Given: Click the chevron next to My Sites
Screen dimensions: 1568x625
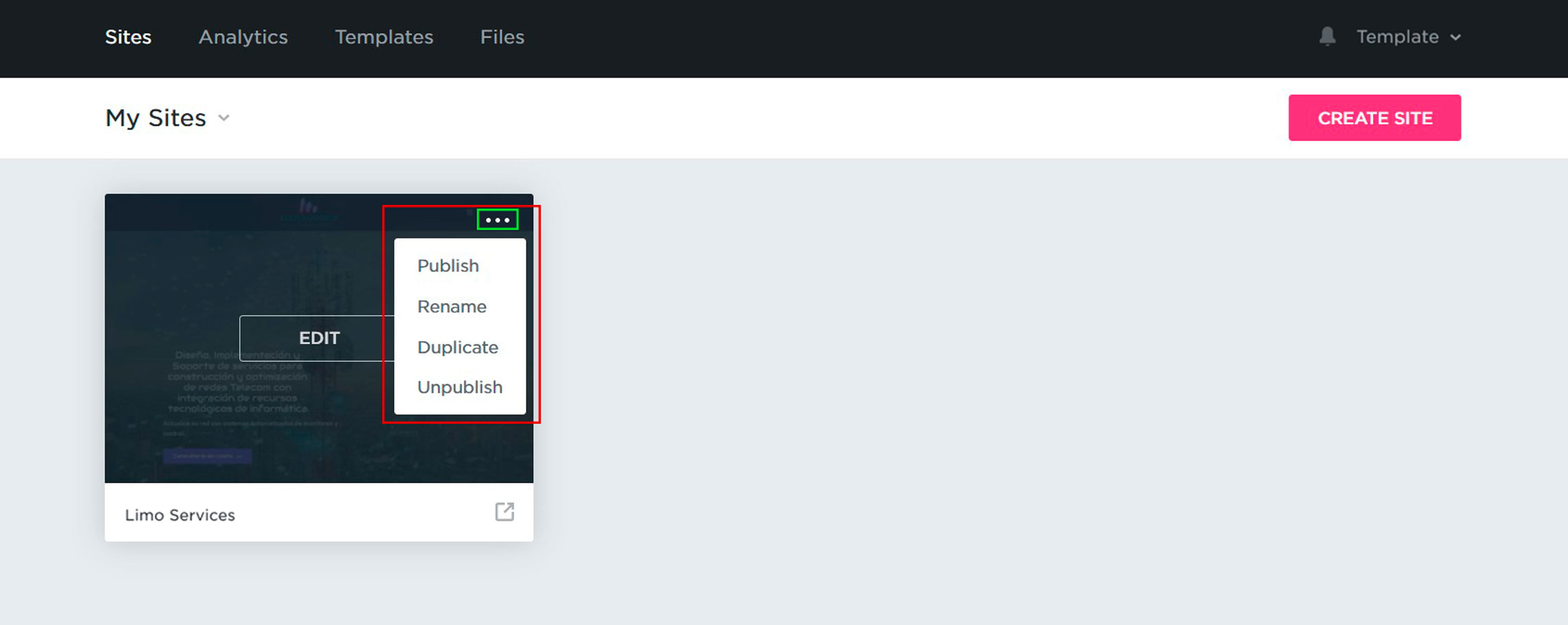Looking at the screenshot, I should (x=224, y=118).
